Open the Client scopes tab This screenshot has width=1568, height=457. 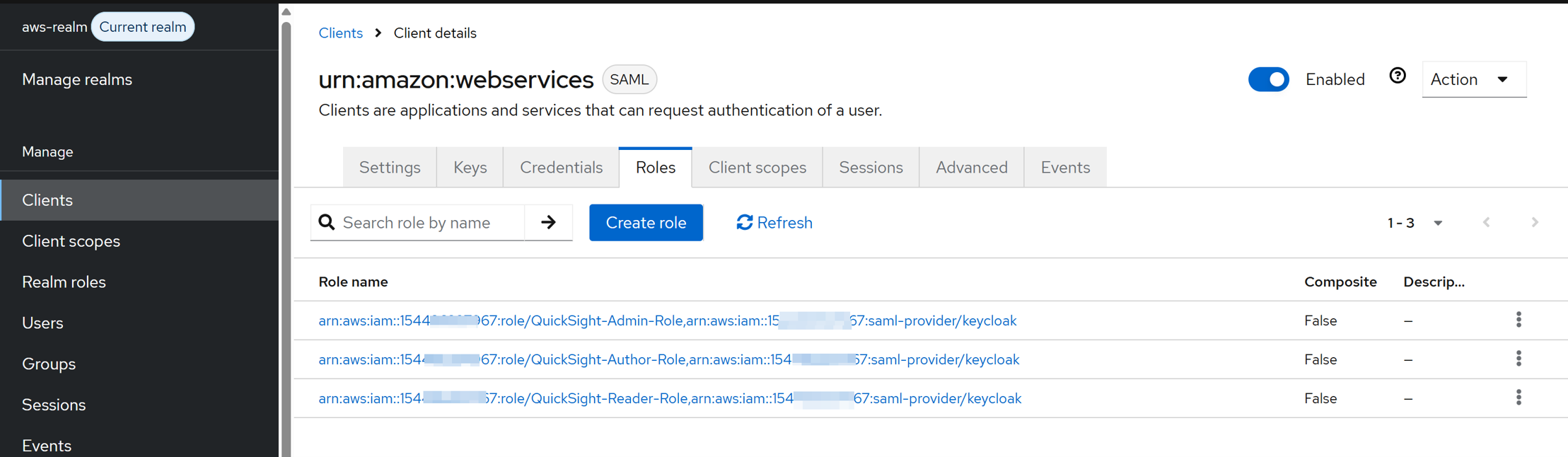click(757, 168)
